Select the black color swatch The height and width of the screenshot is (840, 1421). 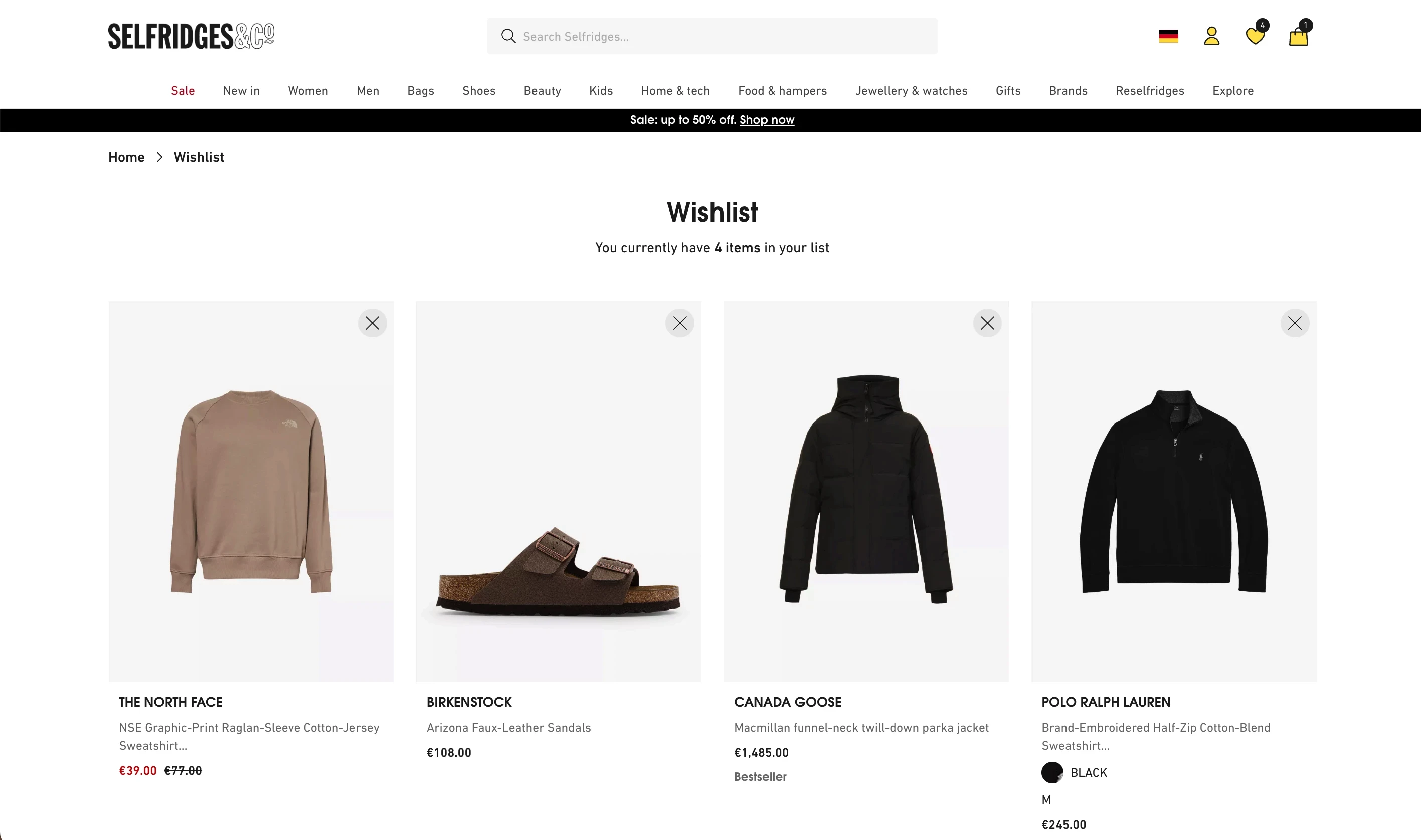pyautogui.click(x=1052, y=773)
